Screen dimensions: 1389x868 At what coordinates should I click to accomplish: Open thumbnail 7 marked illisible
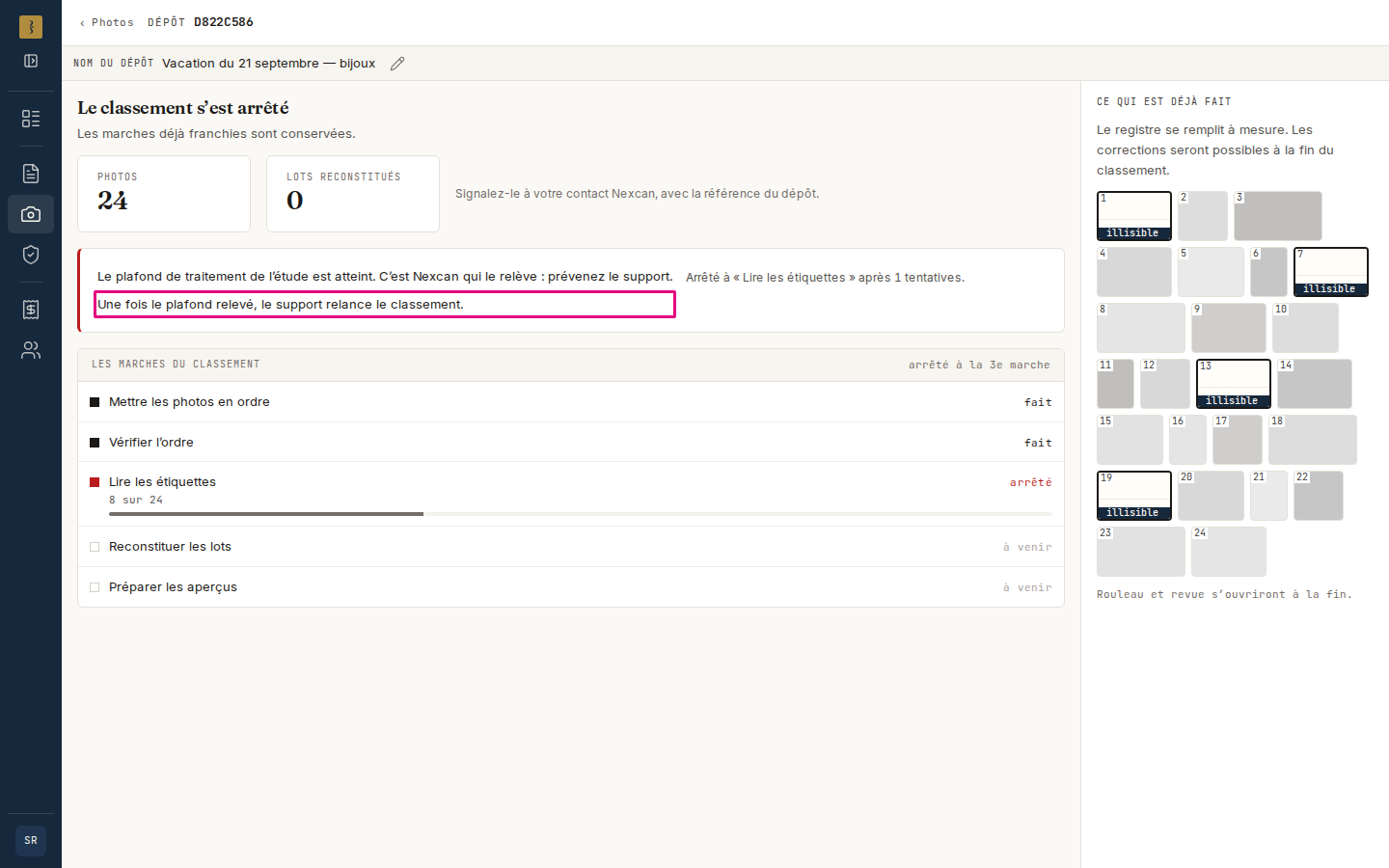(x=1331, y=272)
